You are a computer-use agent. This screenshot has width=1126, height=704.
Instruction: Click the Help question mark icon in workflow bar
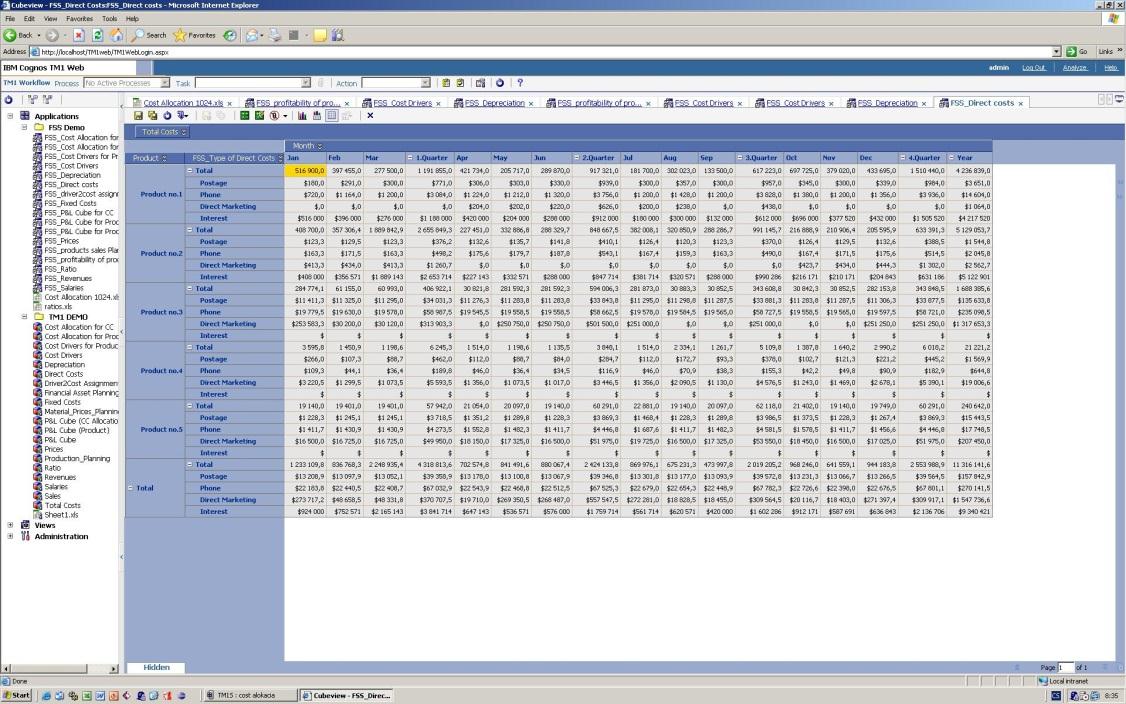(x=520, y=83)
